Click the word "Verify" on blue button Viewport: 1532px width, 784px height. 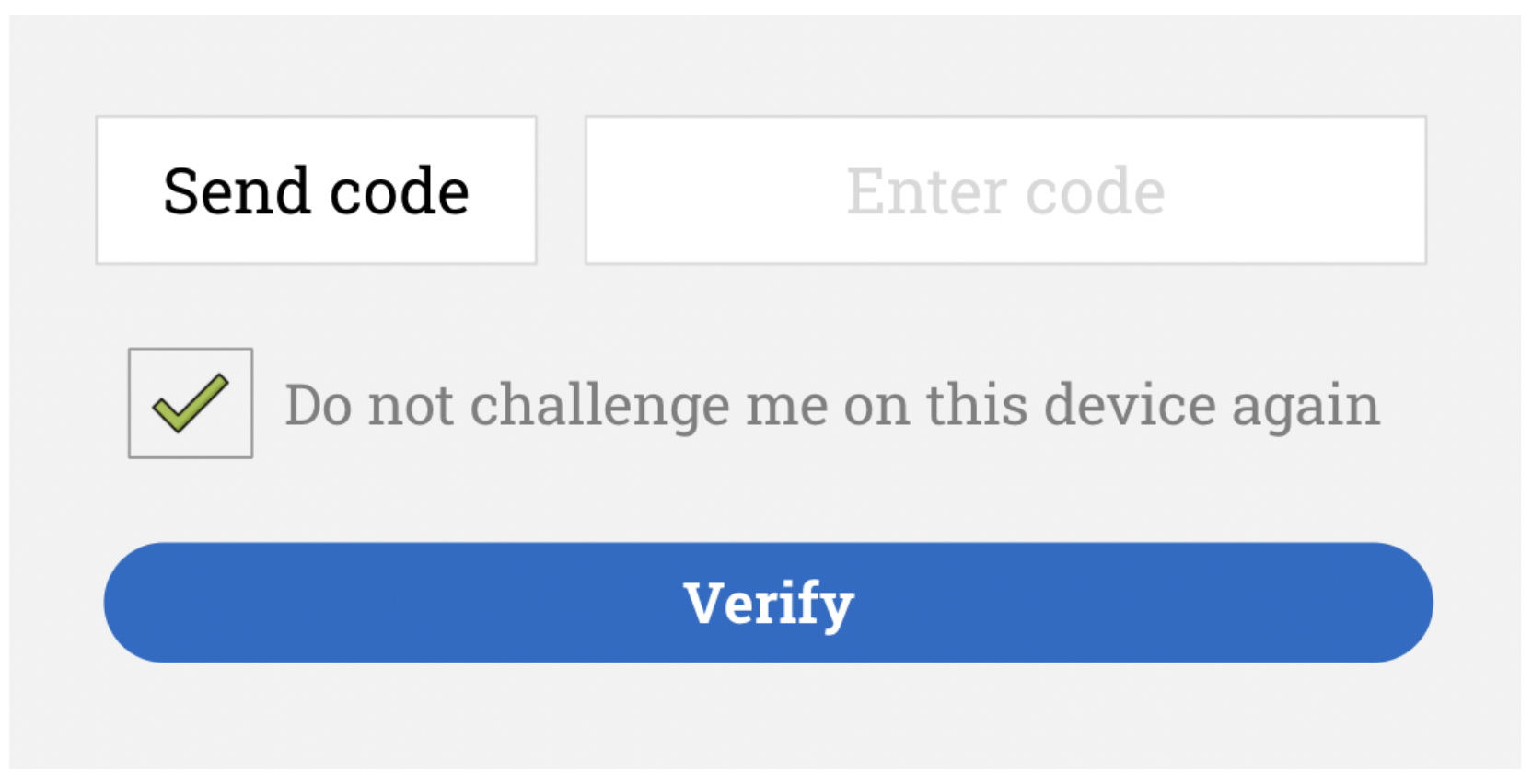[768, 603]
